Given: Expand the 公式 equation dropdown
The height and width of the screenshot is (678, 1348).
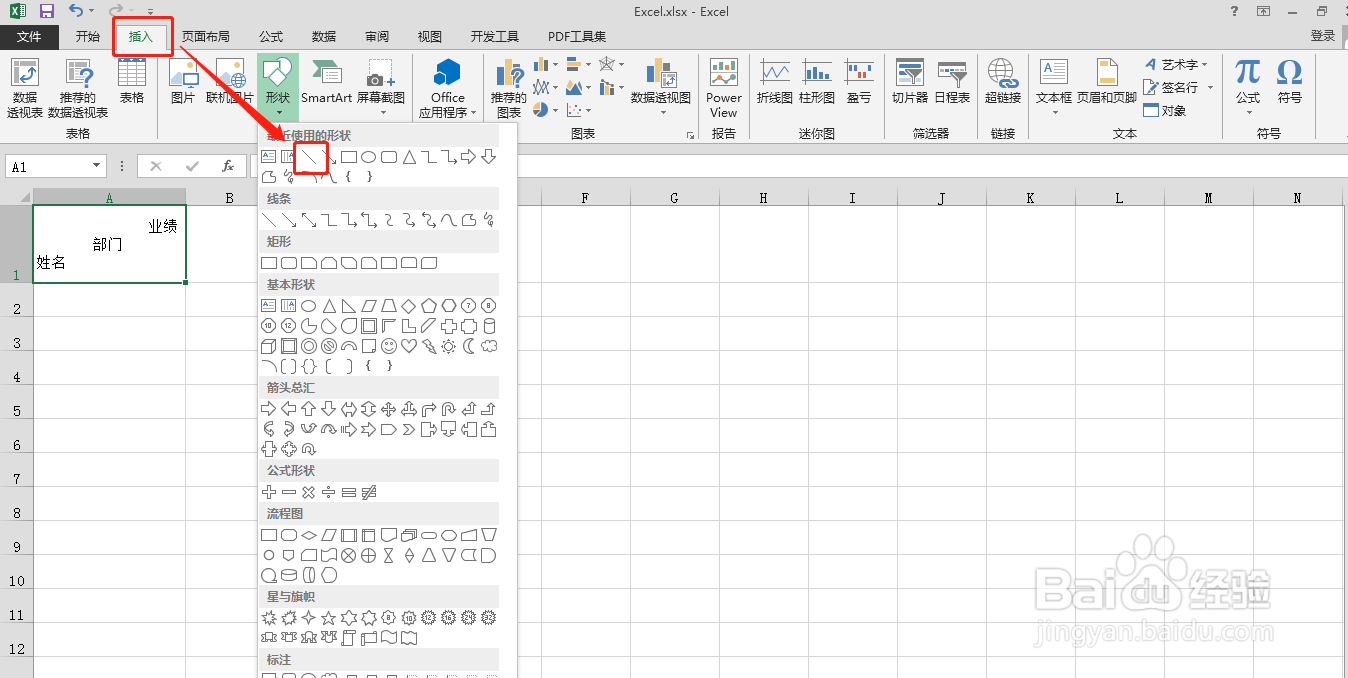Looking at the screenshot, I should pos(1248,86).
